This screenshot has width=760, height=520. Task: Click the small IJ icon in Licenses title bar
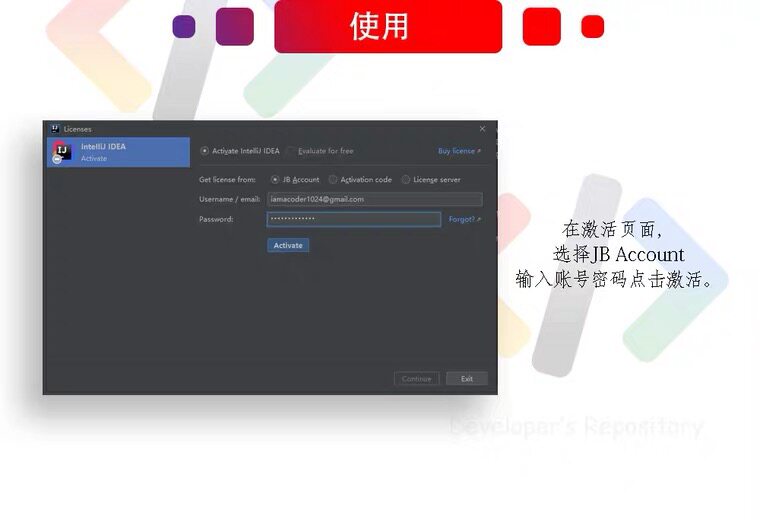coord(55,128)
